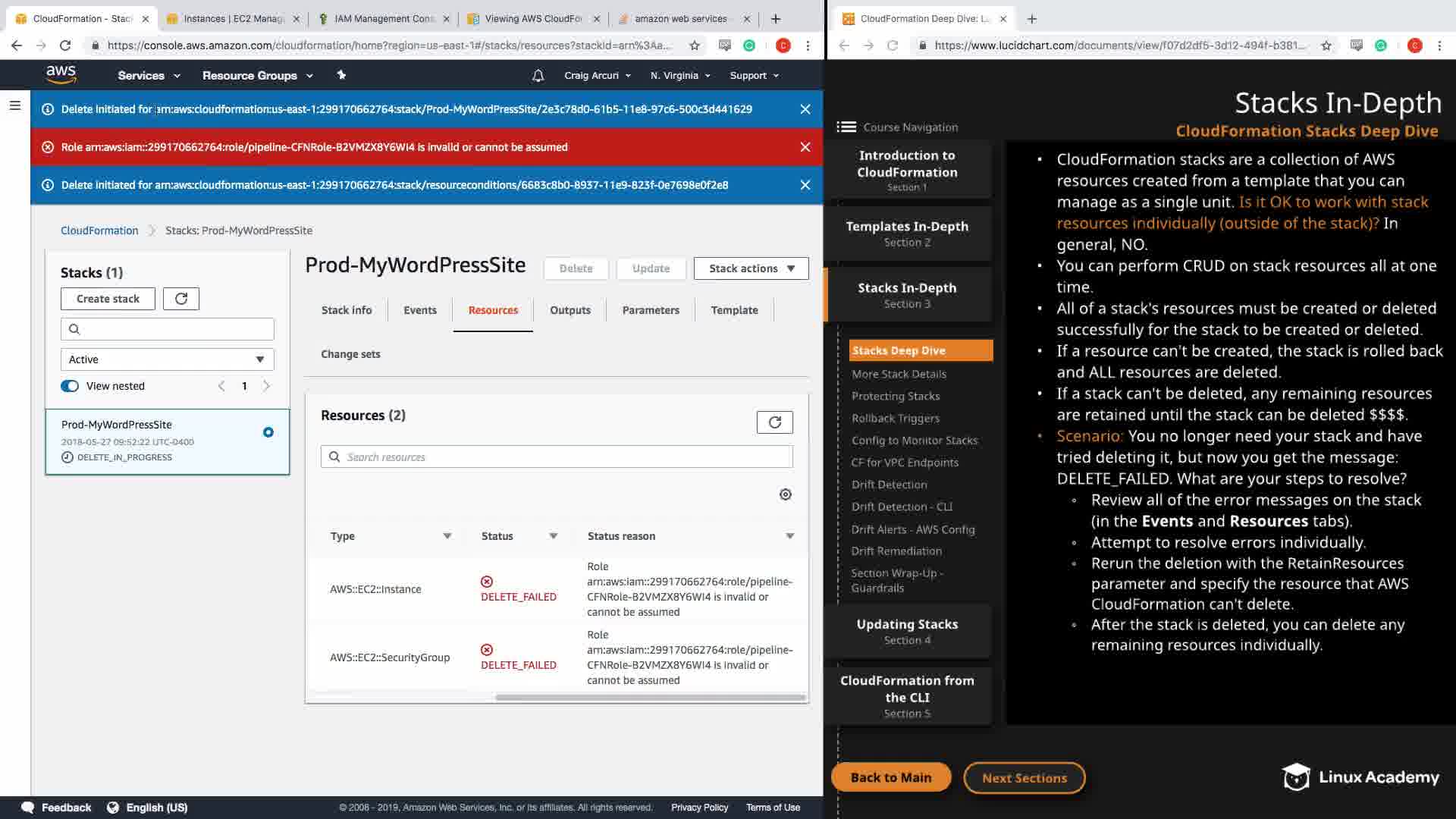1456x819 pixels.
Task: Open the Template tab
Action: (x=733, y=310)
